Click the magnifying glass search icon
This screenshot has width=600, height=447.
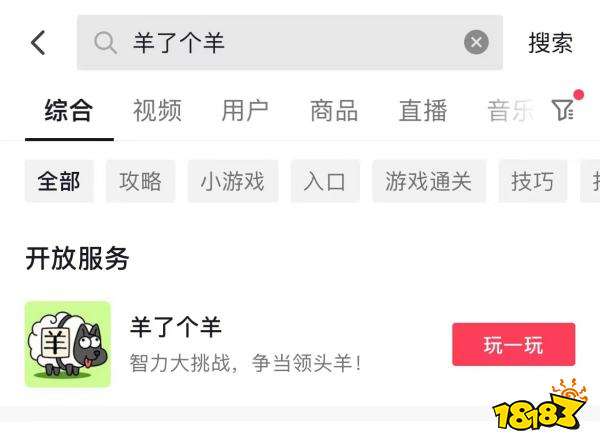coord(105,42)
